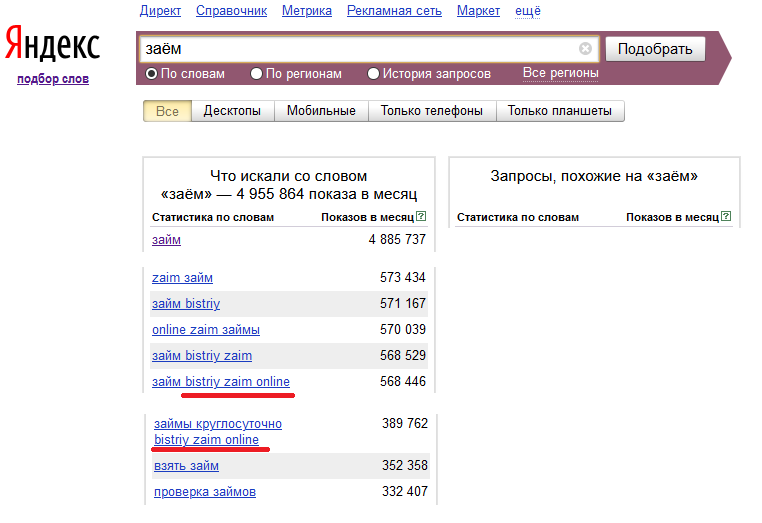Click right panel 'Статистика по словам' column header

tap(518, 217)
